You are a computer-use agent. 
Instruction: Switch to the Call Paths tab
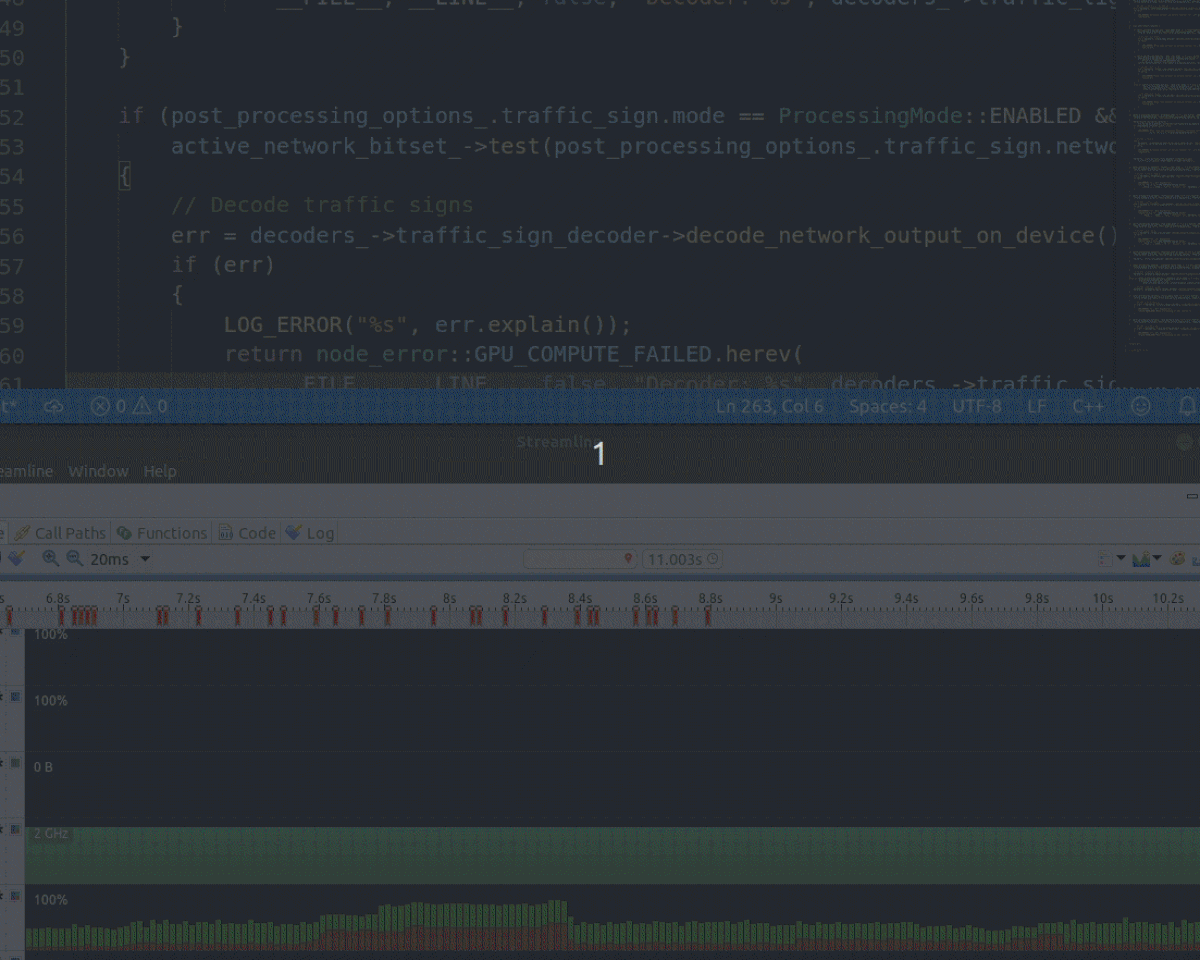(x=60, y=533)
